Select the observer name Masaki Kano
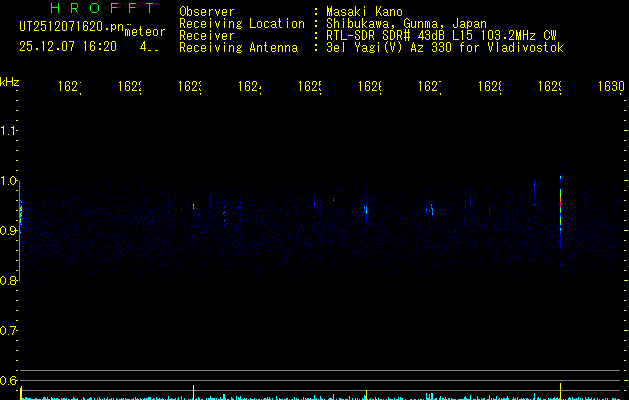This screenshot has width=629, height=400. pyautogui.click(x=364, y=12)
